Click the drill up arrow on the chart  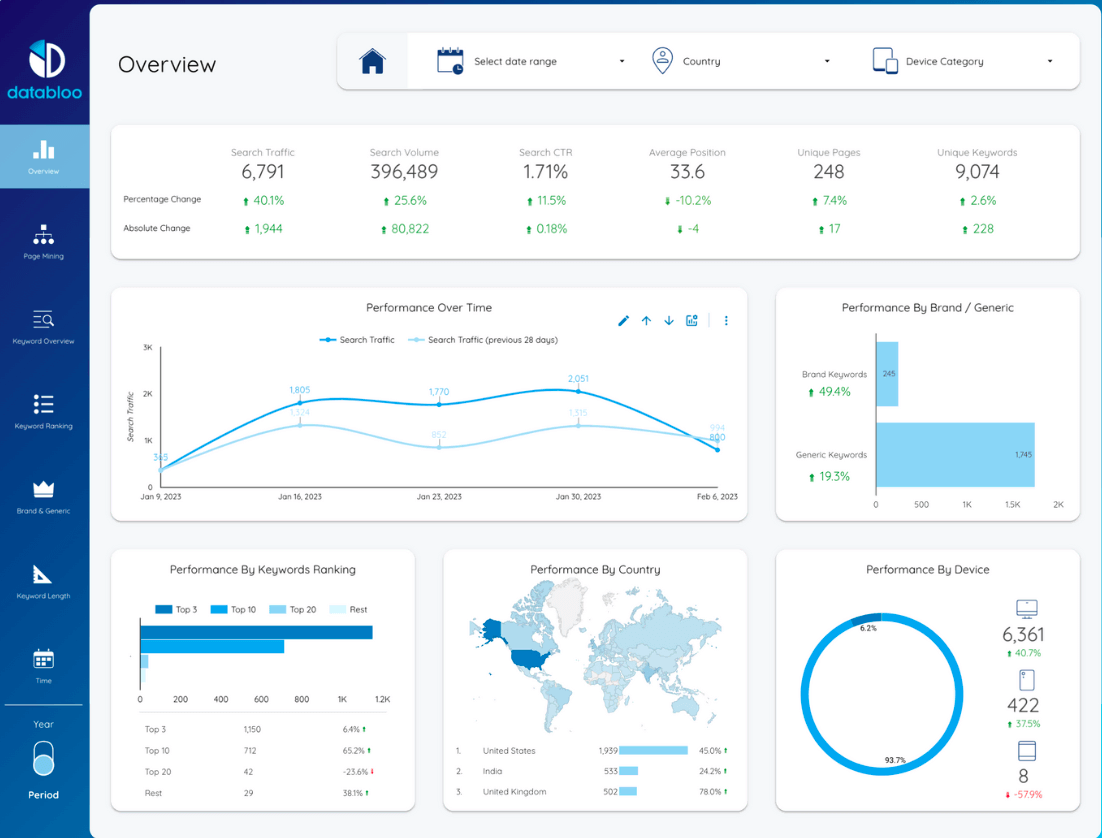coord(646,321)
